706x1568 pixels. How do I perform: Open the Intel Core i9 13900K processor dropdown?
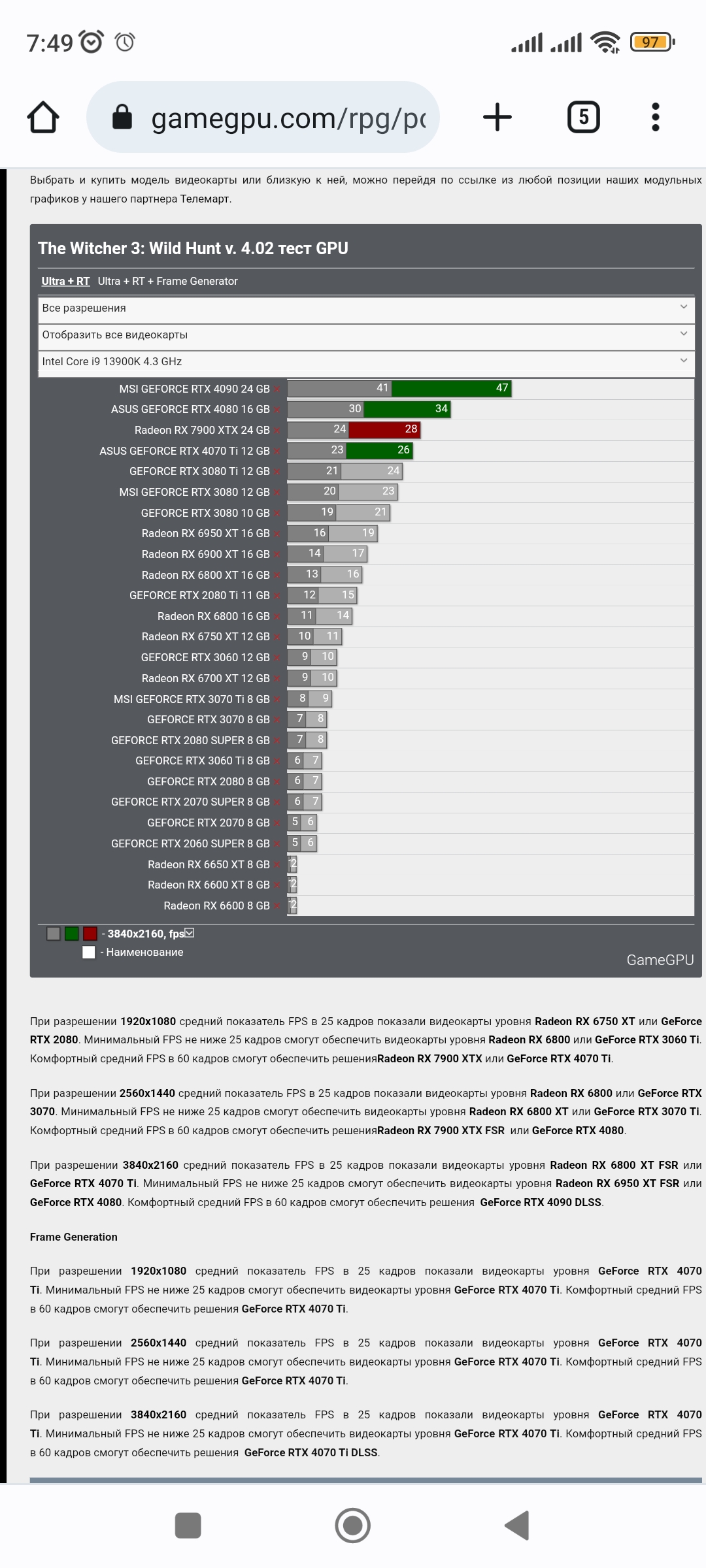point(365,361)
